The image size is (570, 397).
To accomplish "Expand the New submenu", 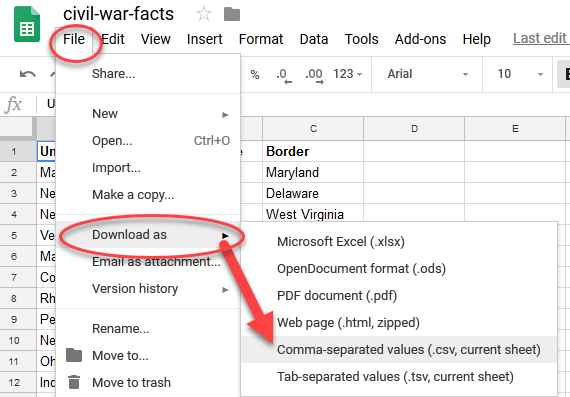I will point(148,114).
